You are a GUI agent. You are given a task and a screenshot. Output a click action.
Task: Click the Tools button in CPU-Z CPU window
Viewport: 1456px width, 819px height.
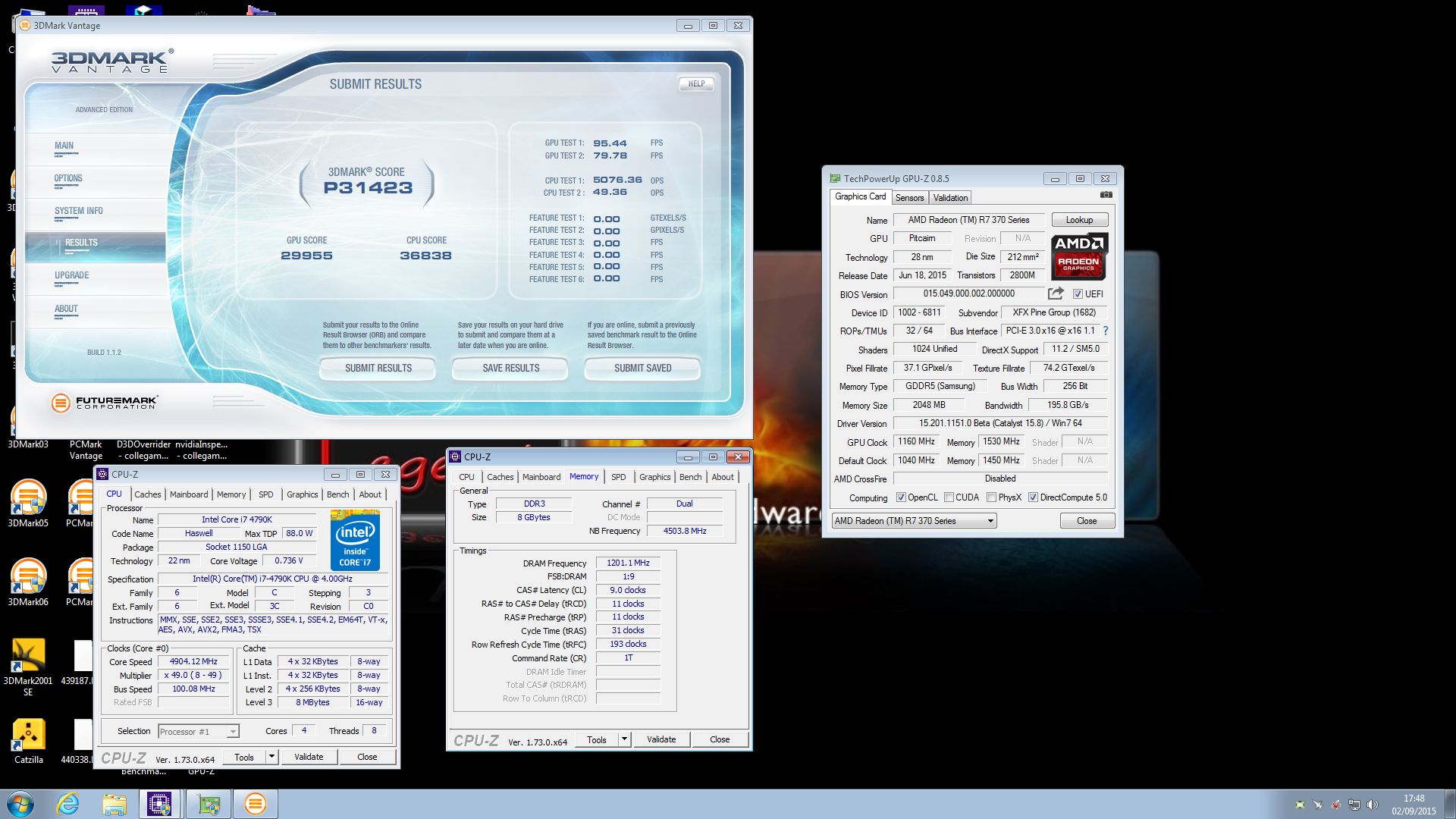(244, 757)
